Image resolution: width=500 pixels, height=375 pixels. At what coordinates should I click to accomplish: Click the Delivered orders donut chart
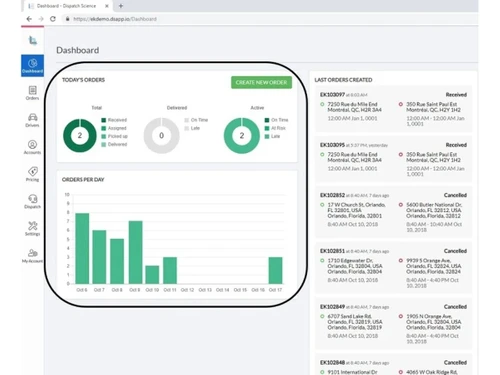click(x=161, y=135)
